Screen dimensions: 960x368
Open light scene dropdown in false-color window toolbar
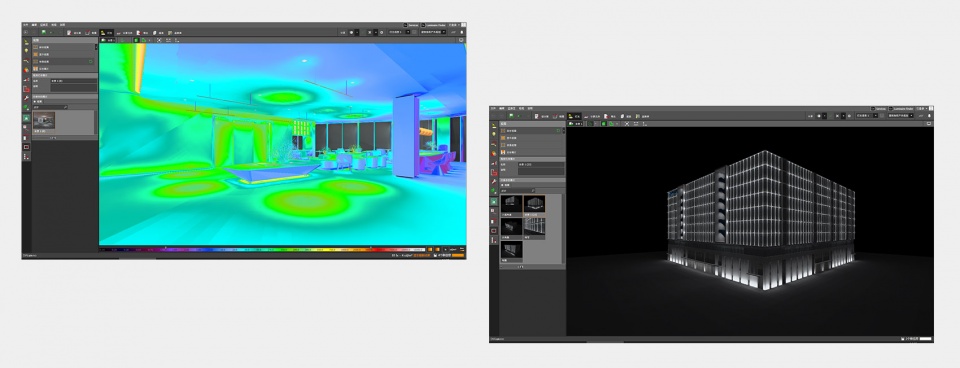(x=399, y=32)
